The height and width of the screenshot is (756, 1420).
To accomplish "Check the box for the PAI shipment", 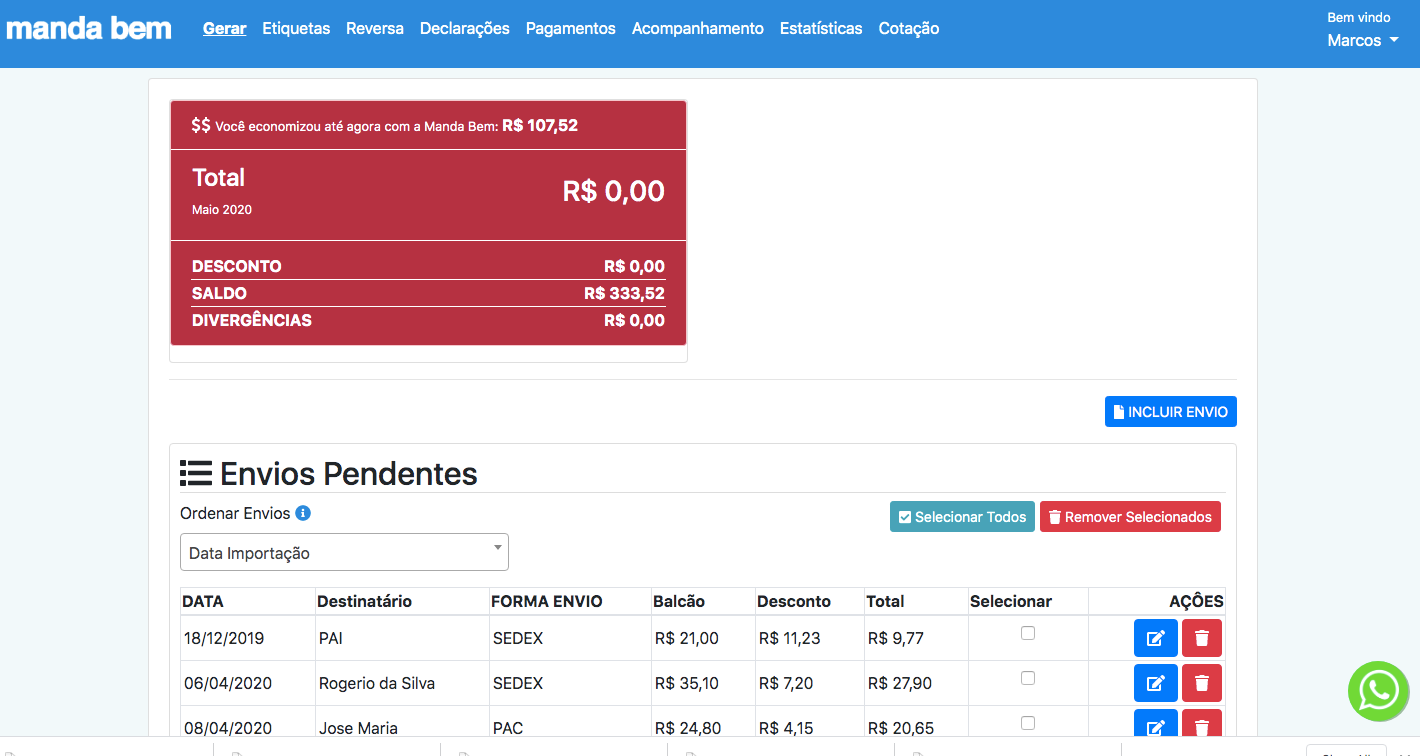I will pyautogui.click(x=1027, y=633).
